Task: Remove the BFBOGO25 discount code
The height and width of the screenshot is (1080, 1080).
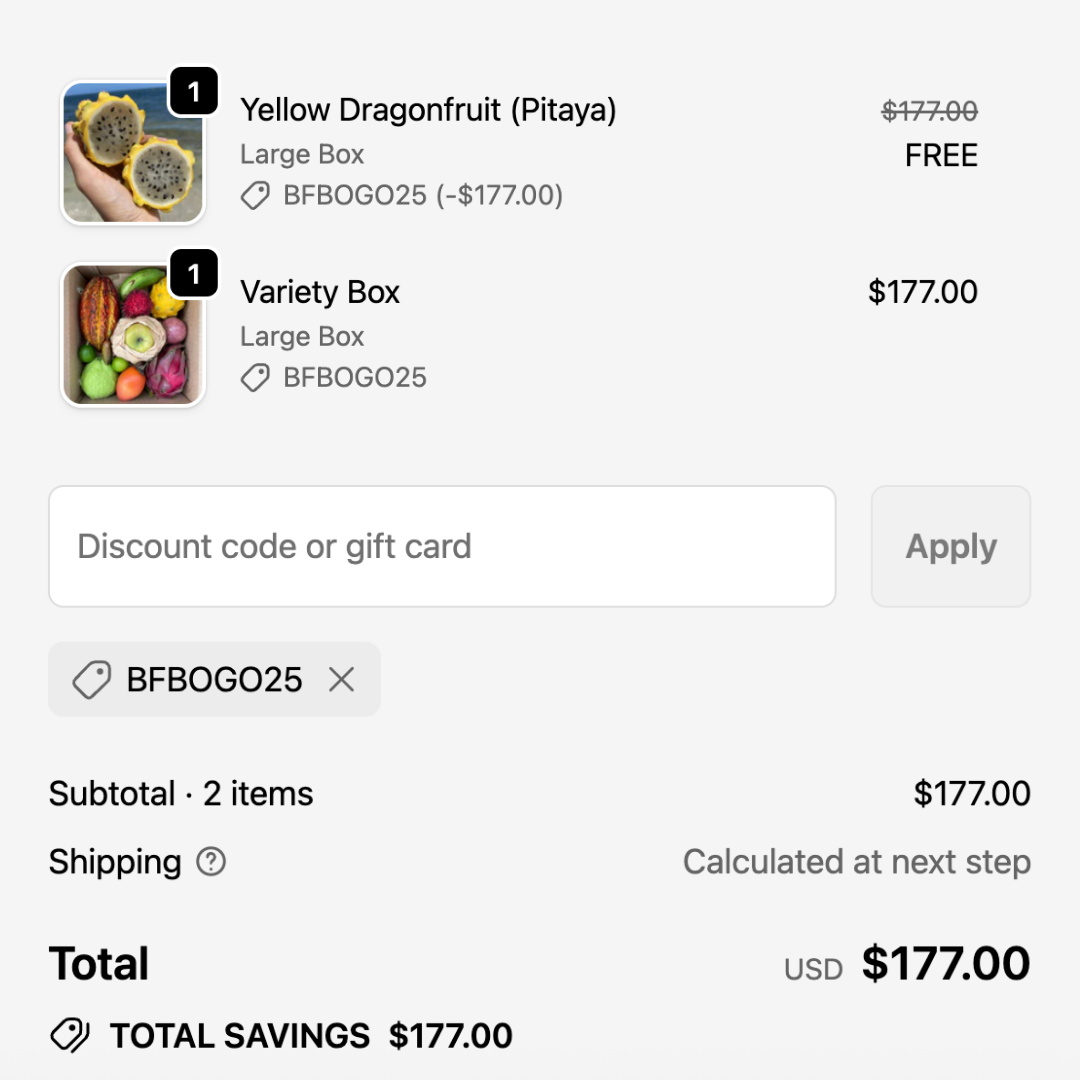Action: pos(342,680)
